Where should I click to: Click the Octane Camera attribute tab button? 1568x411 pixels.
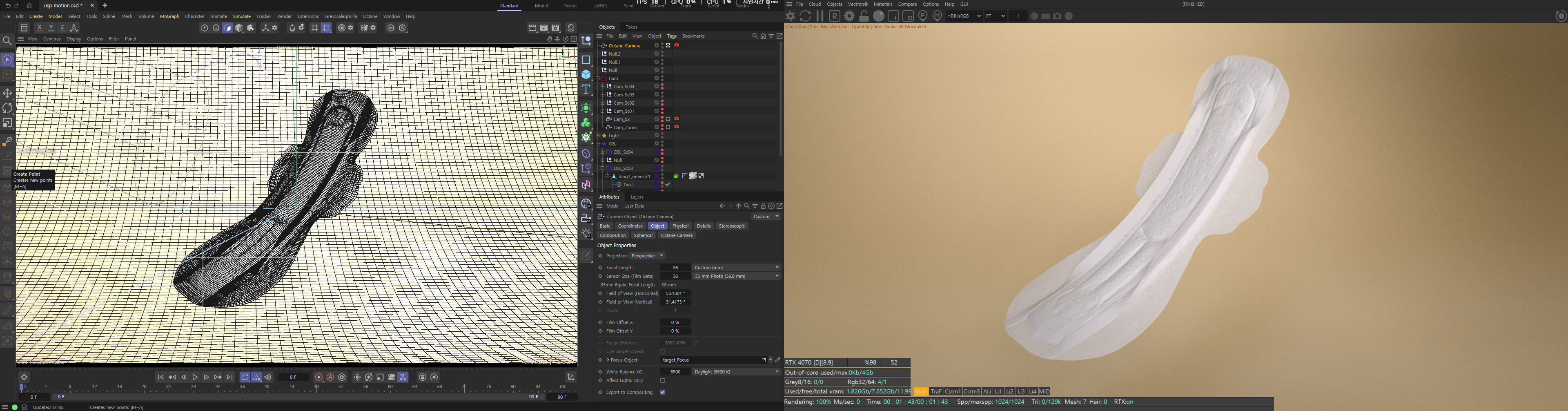676,235
